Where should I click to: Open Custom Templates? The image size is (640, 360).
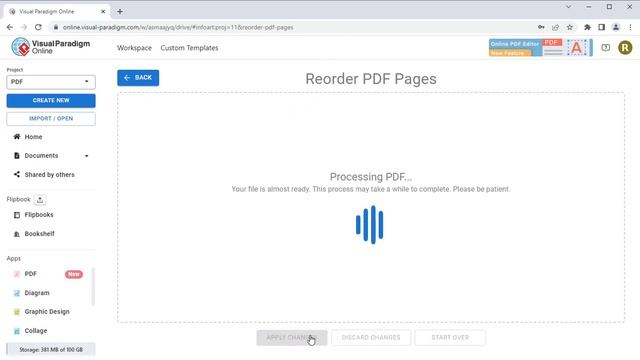189,48
